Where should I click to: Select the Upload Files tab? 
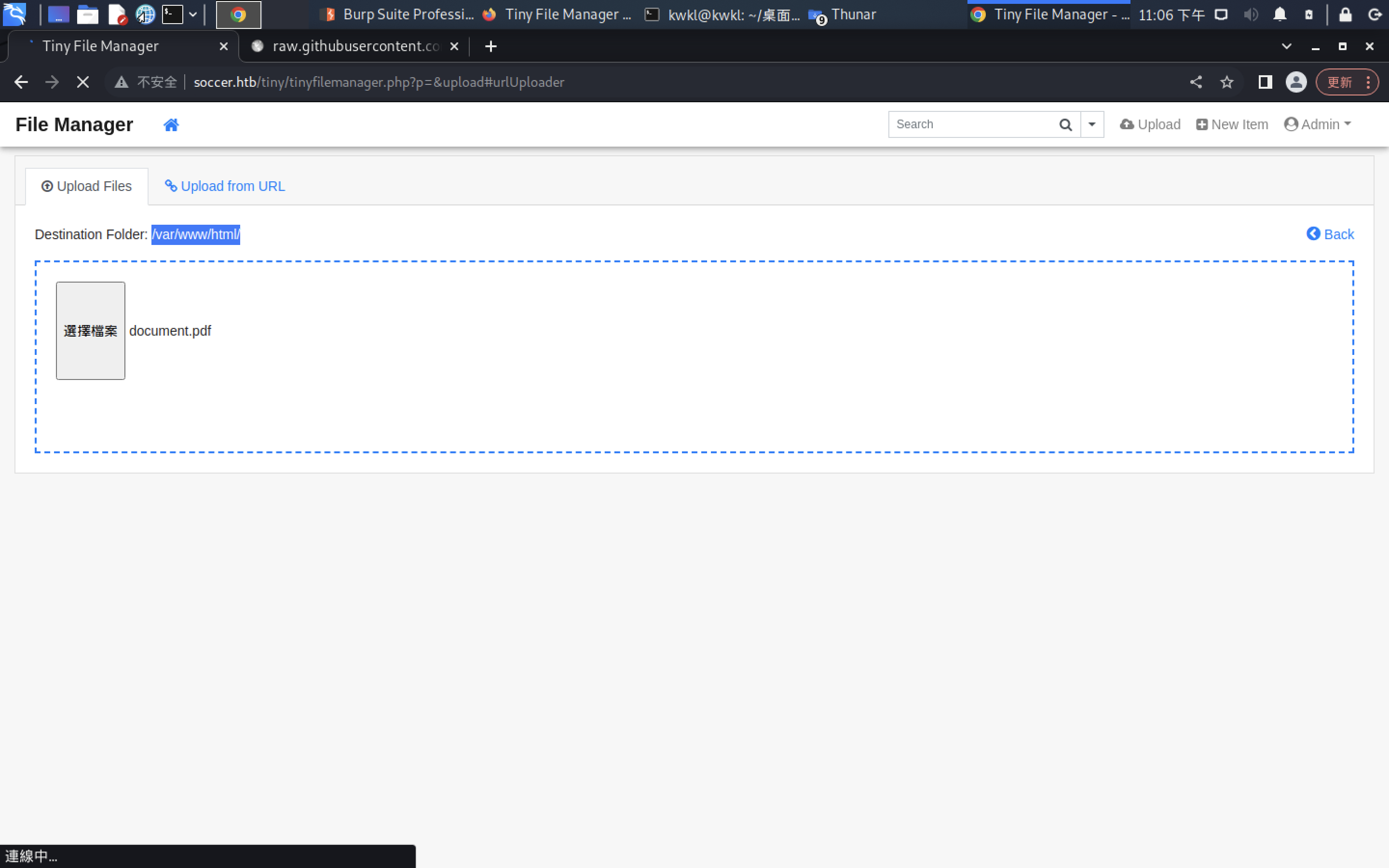click(87, 186)
